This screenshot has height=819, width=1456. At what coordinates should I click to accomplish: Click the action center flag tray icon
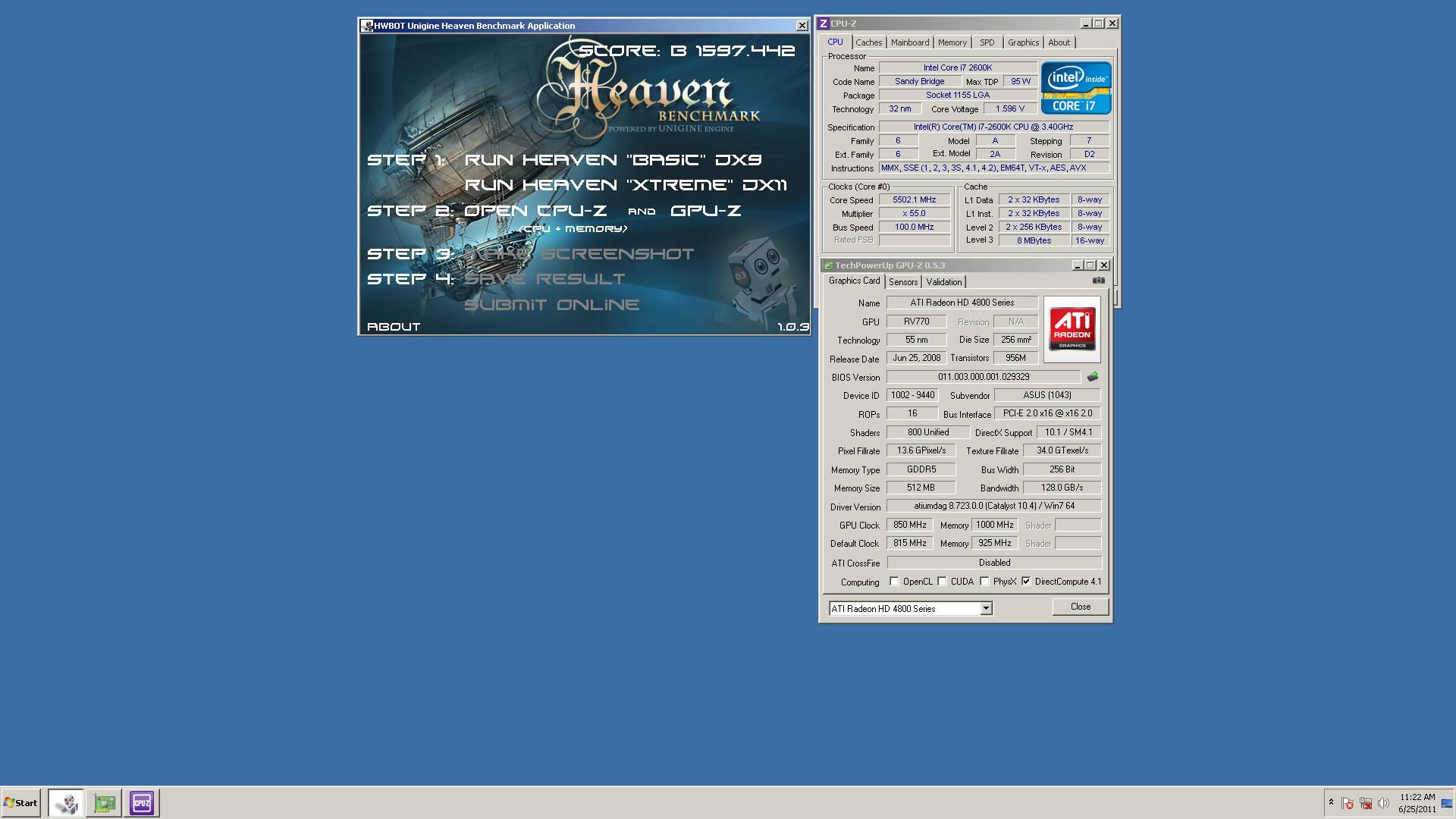click(x=1348, y=803)
